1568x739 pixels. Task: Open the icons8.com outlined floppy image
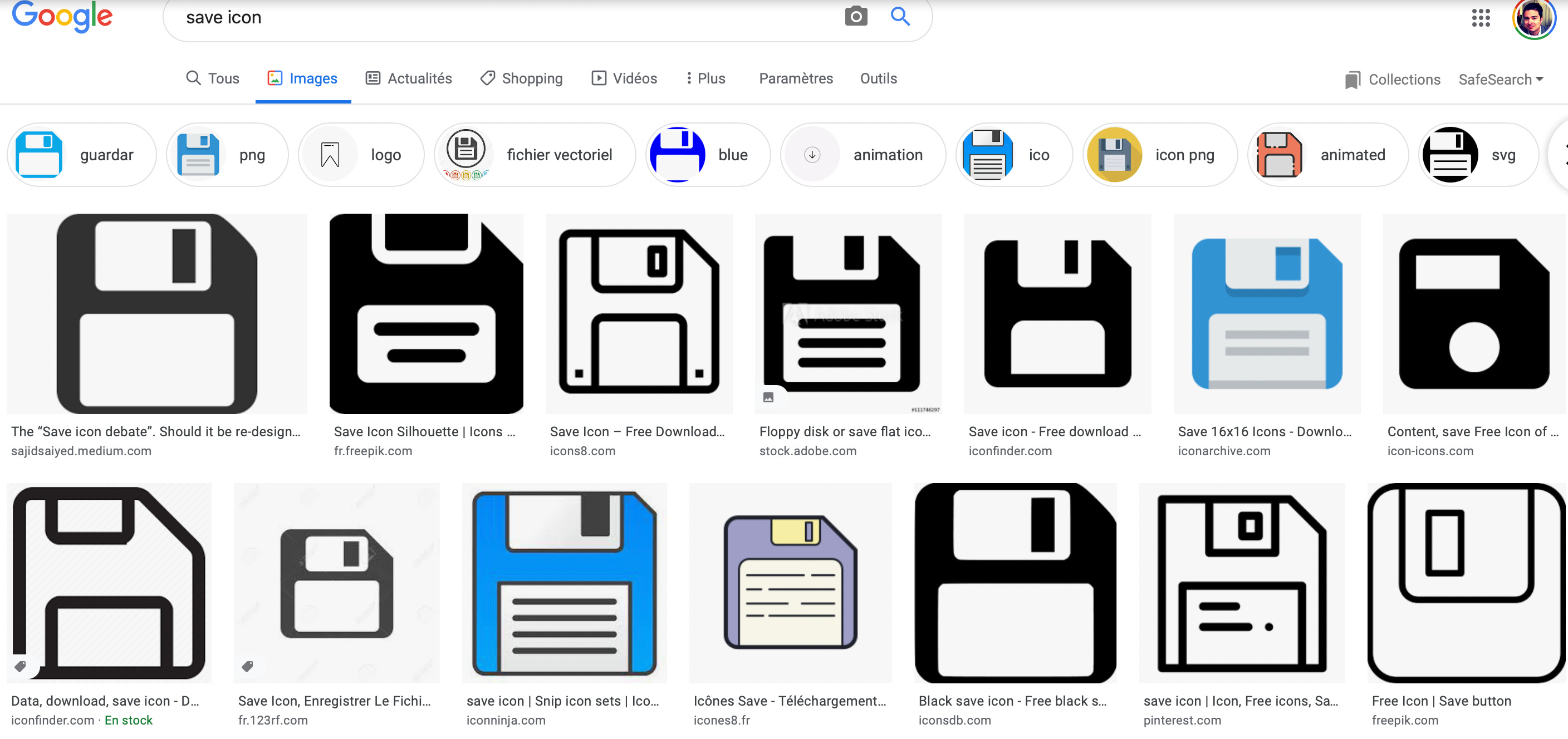click(x=639, y=314)
